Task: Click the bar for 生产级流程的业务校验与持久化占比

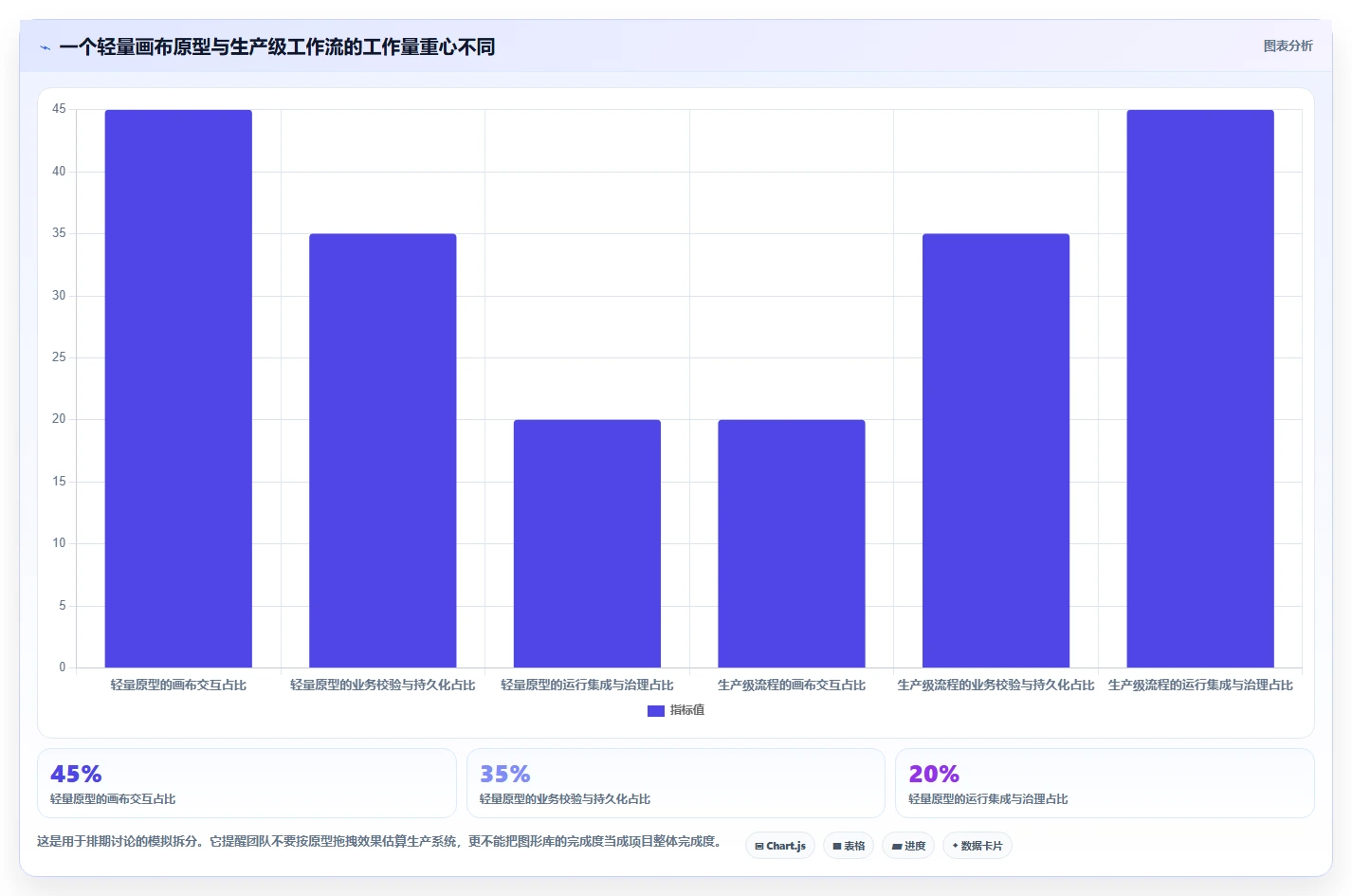Action: pyautogui.click(x=996, y=450)
